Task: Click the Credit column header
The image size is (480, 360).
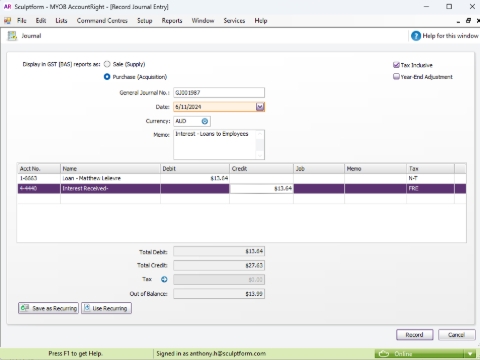Action: coord(261,169)
